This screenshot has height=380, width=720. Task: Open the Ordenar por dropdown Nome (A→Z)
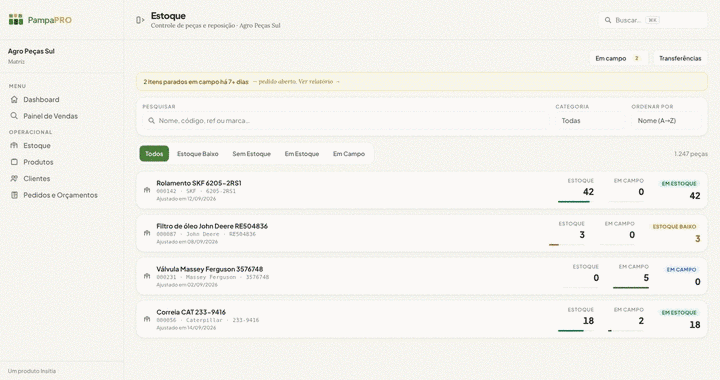click(666, 121)
